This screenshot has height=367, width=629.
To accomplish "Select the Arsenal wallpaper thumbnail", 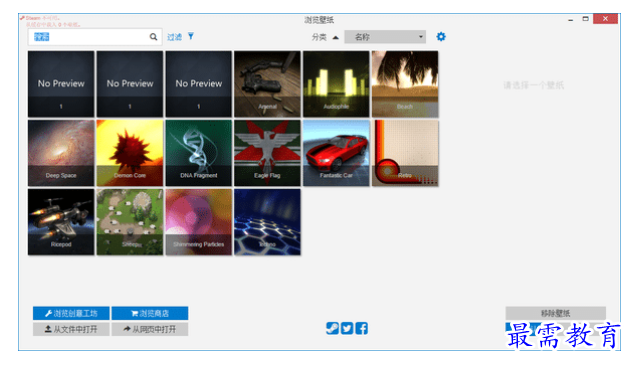I will (268, 84).
